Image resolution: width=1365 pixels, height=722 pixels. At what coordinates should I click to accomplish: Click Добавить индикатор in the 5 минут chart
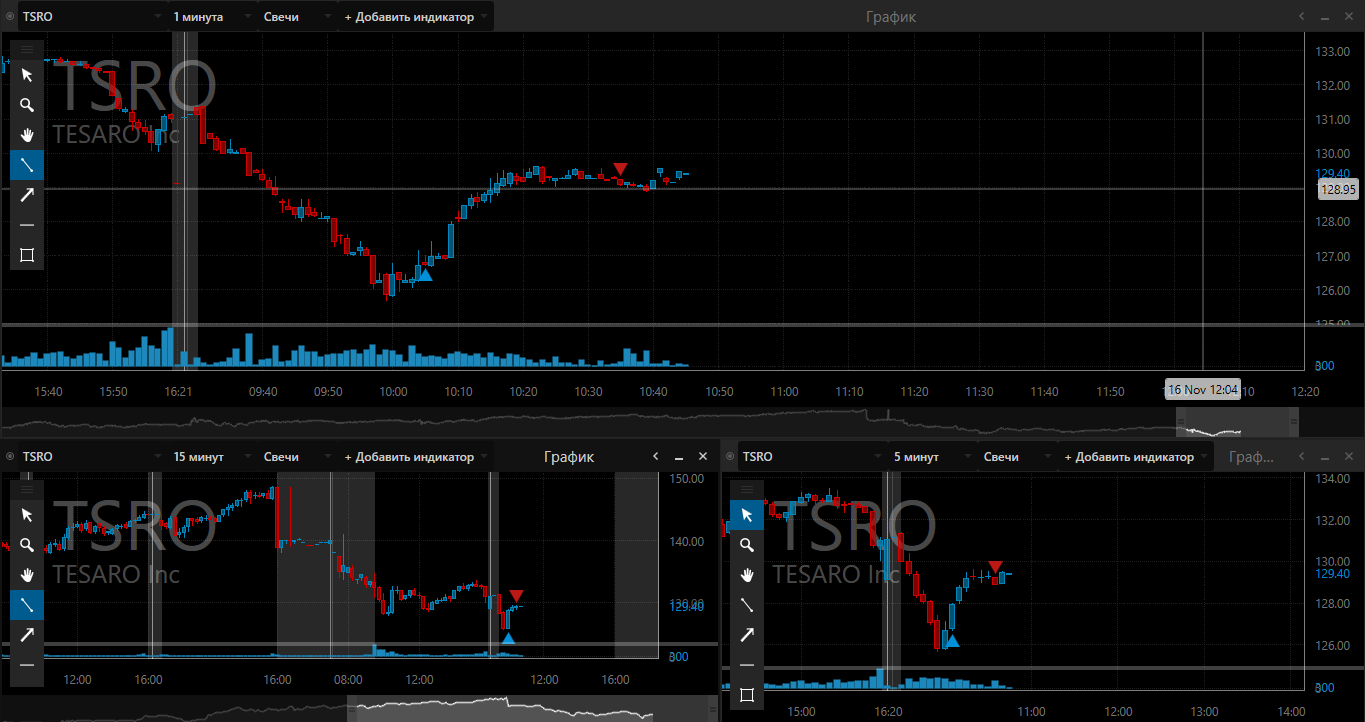pos(1136,457)
